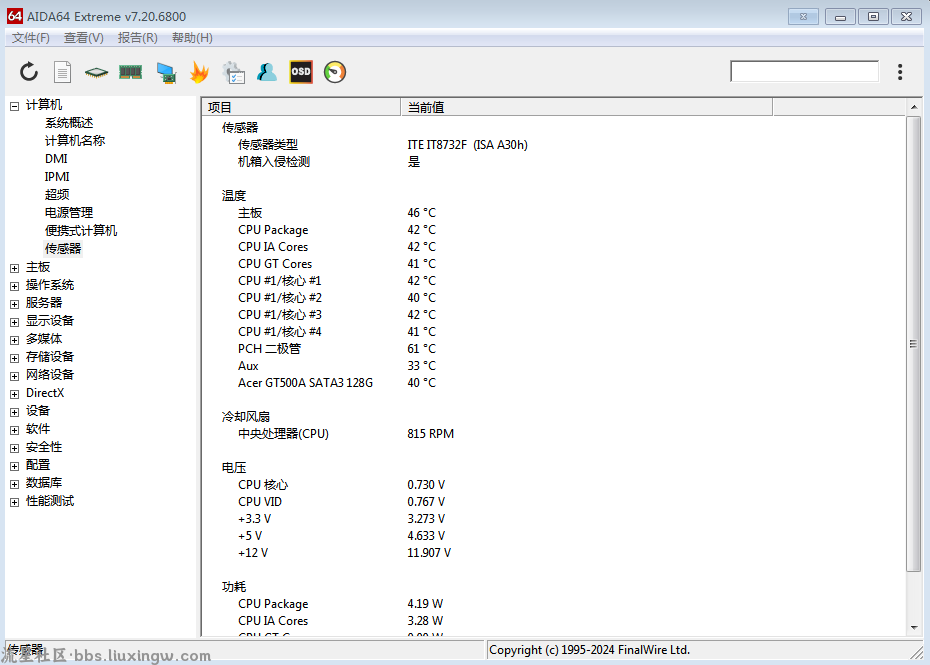Expand the 配置 tree node
This screenshot has height=665, width=930.
tap(15, 466)
